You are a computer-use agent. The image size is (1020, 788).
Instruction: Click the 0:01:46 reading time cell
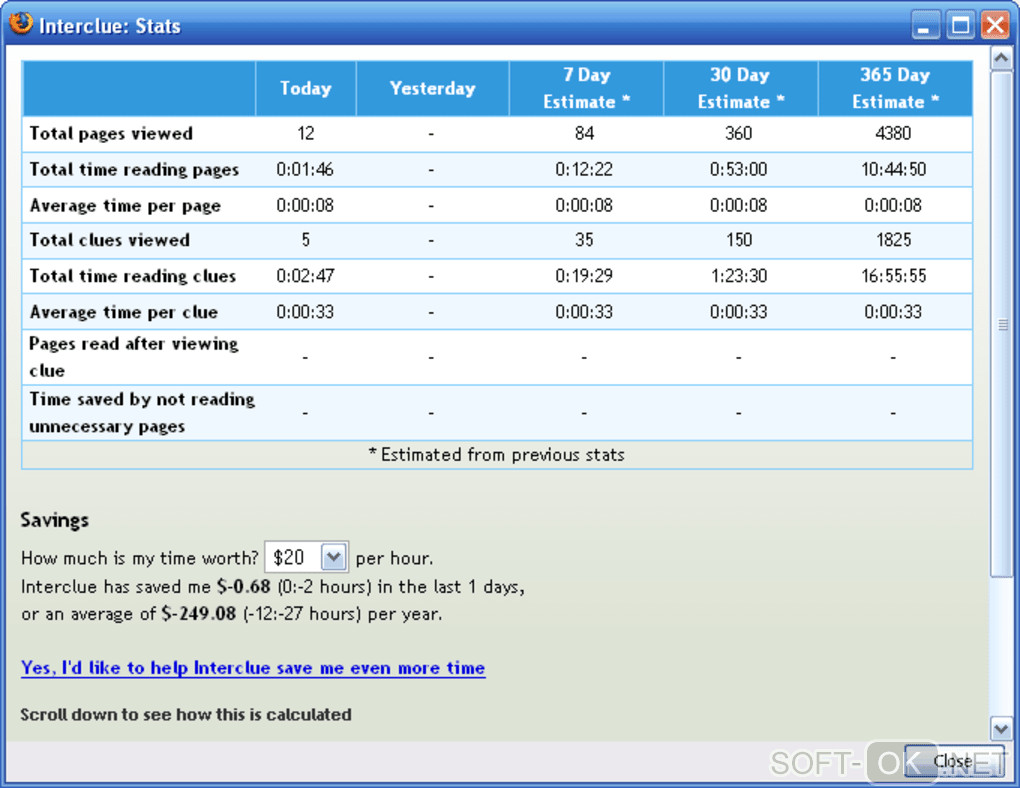tap(305, 170)
